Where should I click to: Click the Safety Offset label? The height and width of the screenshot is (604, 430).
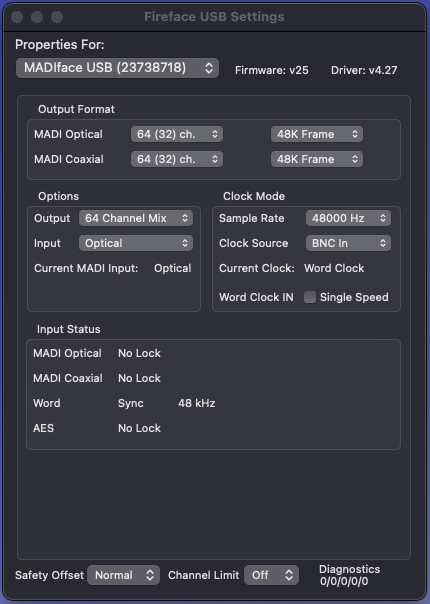click(x=49, y=575)
